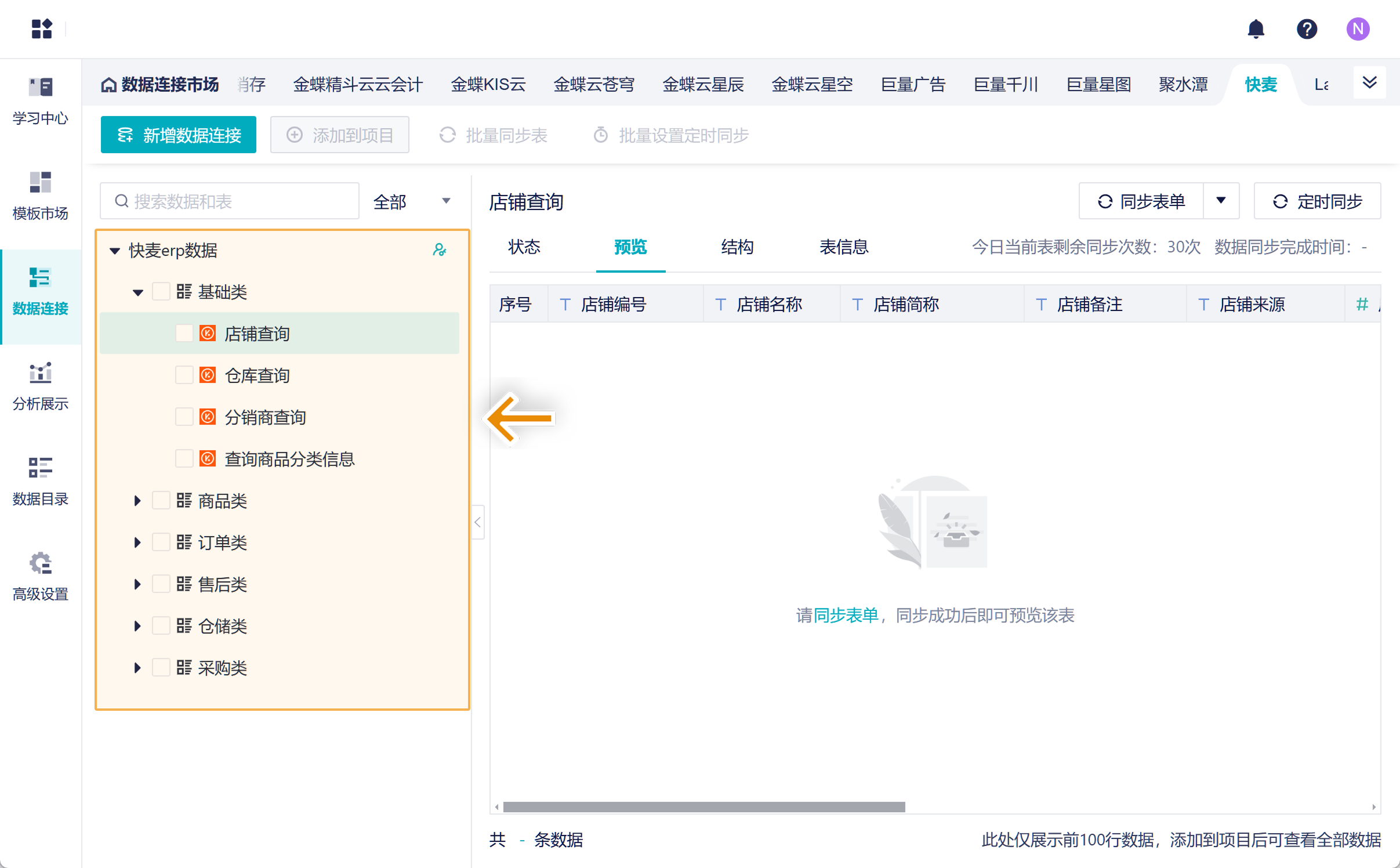Check the 店铺查询 checkbox

pos(184,334)
